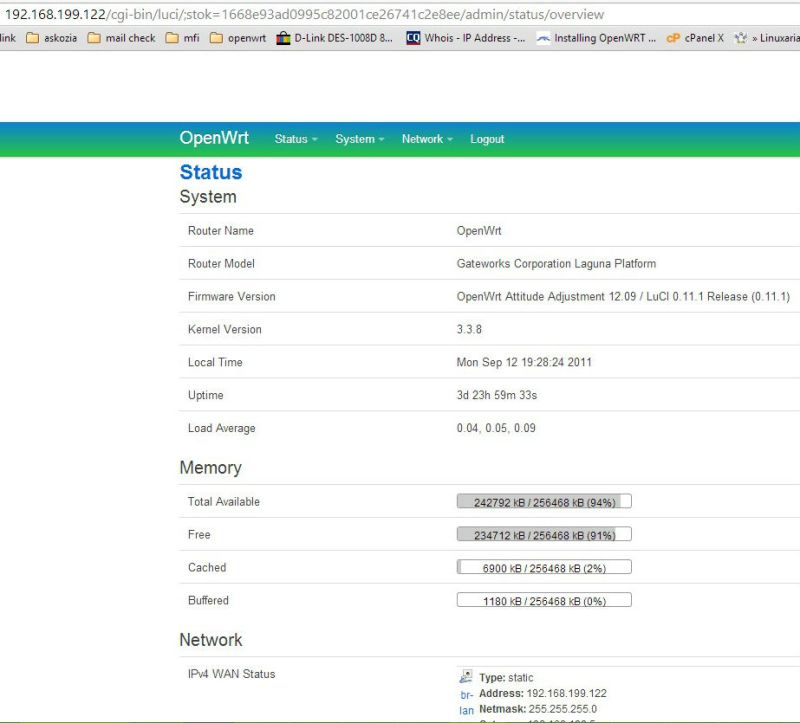Image resolution: width=800 pixels, height=723 pixels.
Task: Open the br-lan interface link
Action: [x=465, y=692]
